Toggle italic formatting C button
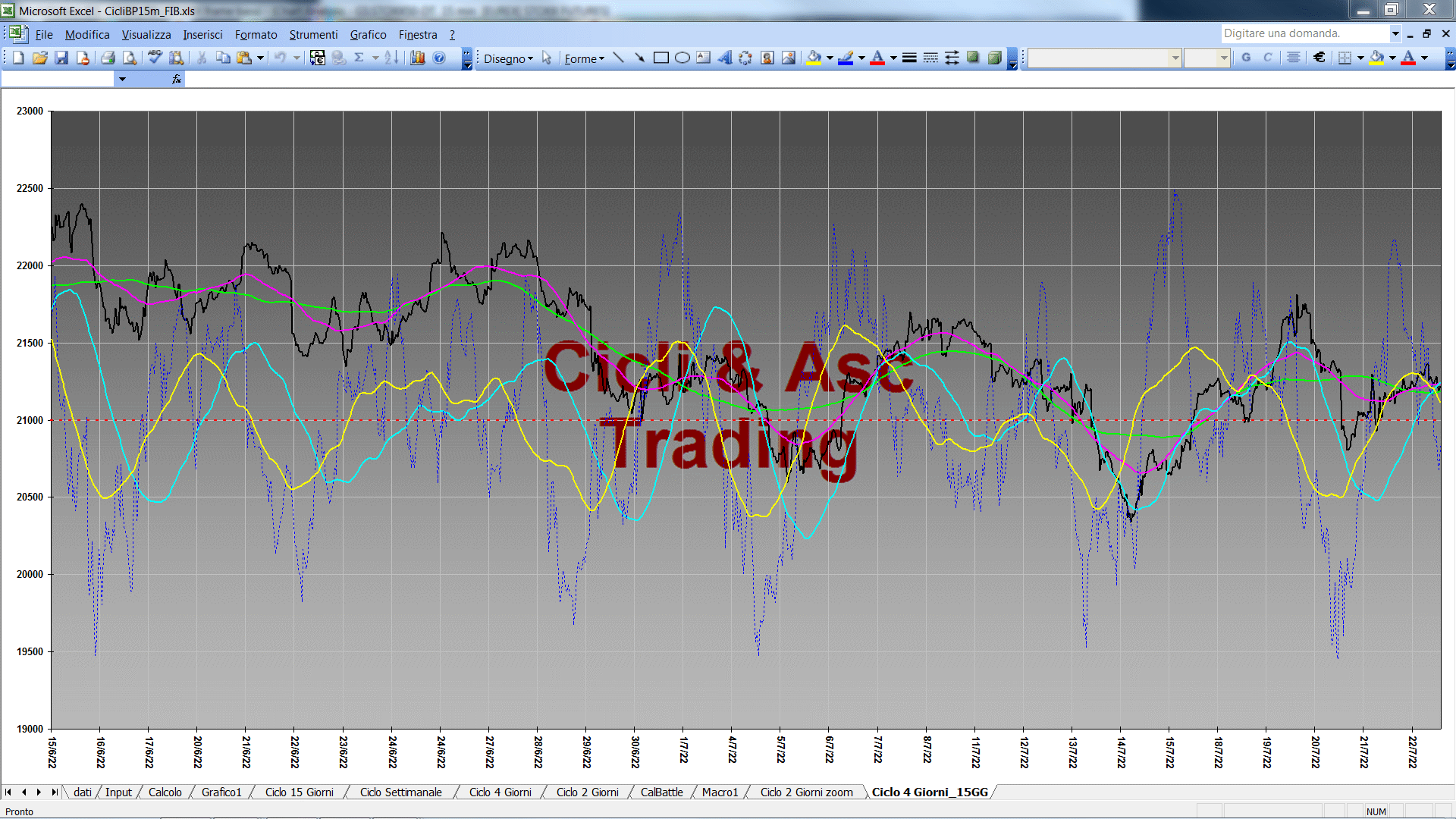Screen dimensions: 1456x819 (1267, 58)
